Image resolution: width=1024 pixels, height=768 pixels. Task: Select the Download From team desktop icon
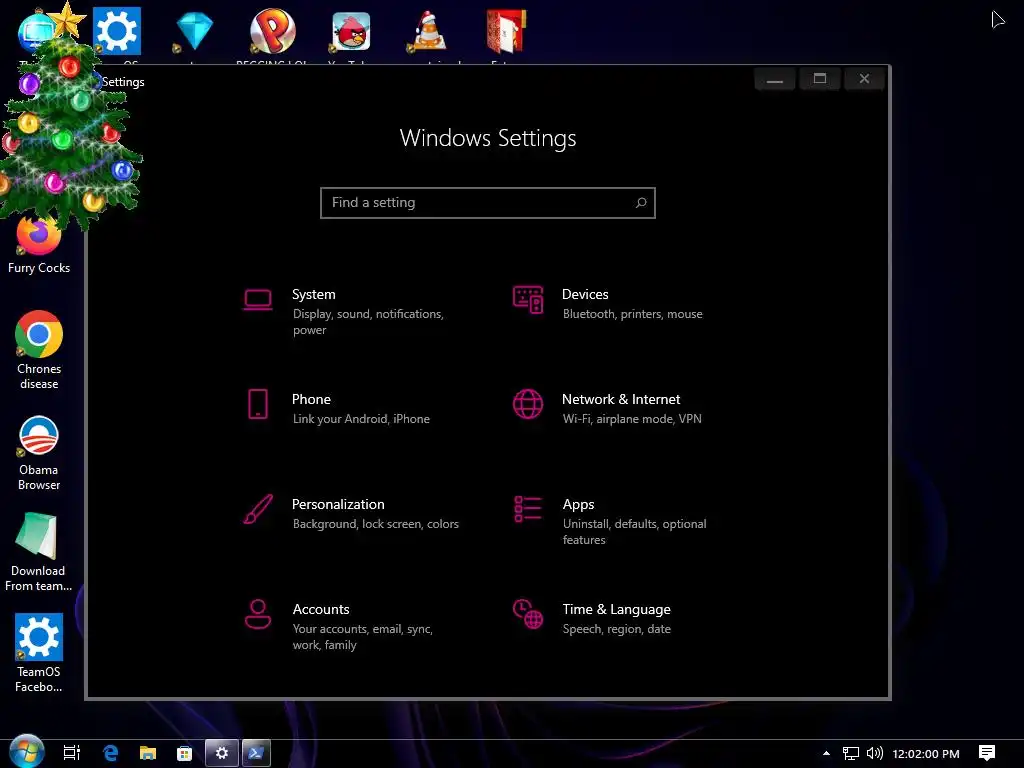(x=38, y=552)
